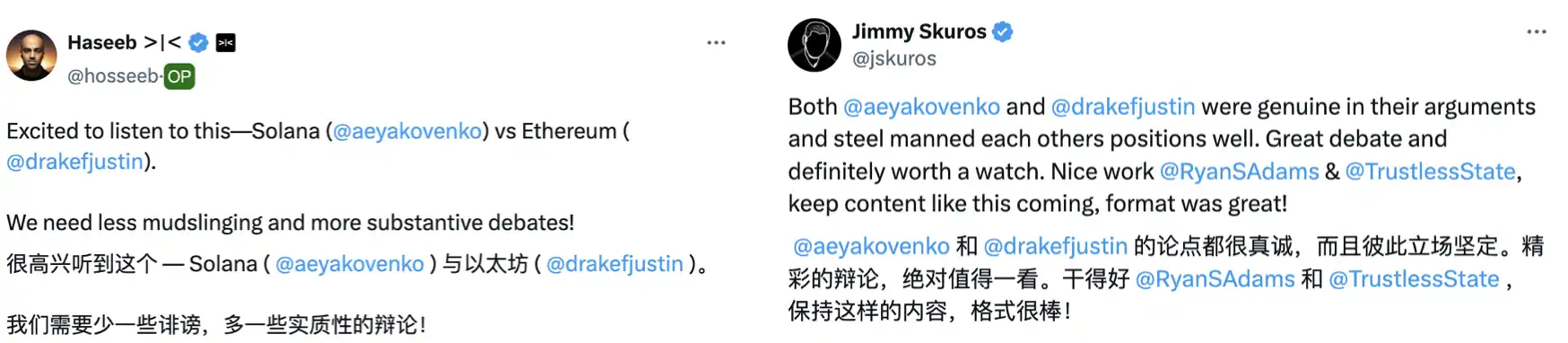
Task: Open more options on Haseeb's tweet
Action: click(716, 42)
